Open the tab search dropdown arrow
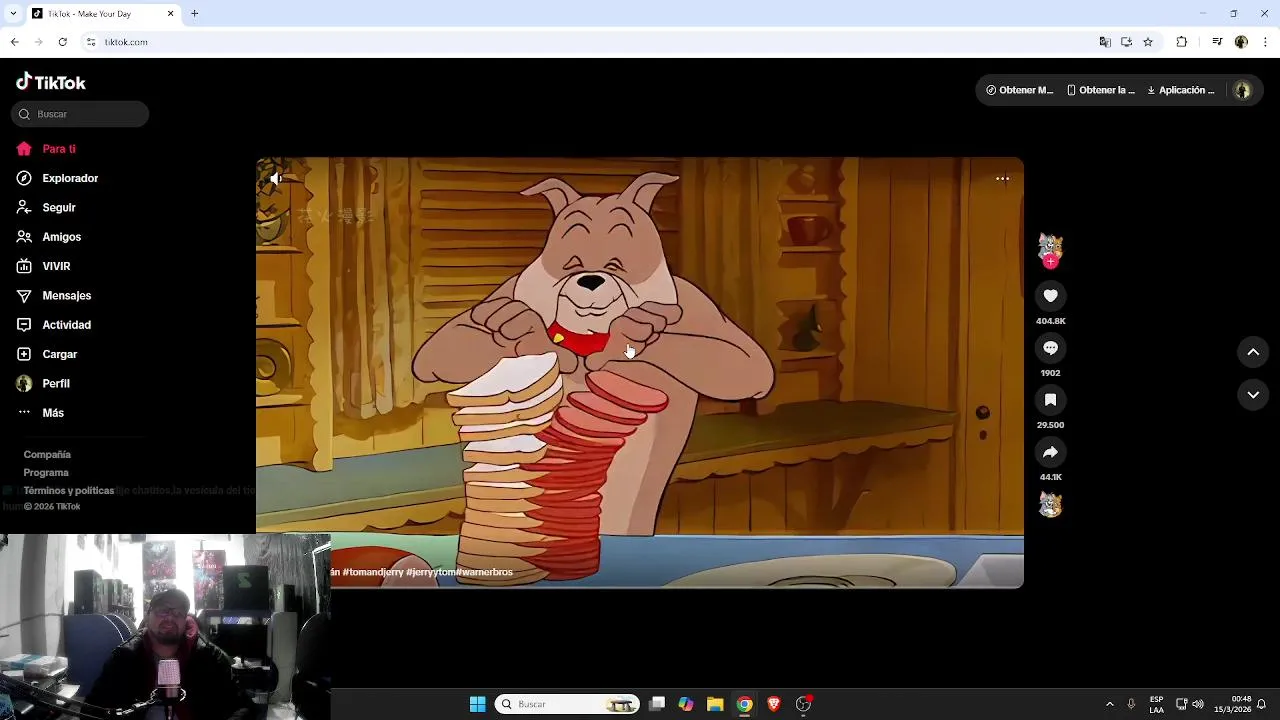This screenshot has width=1280, height=720. pyautogui.click(x=13, y=14)
